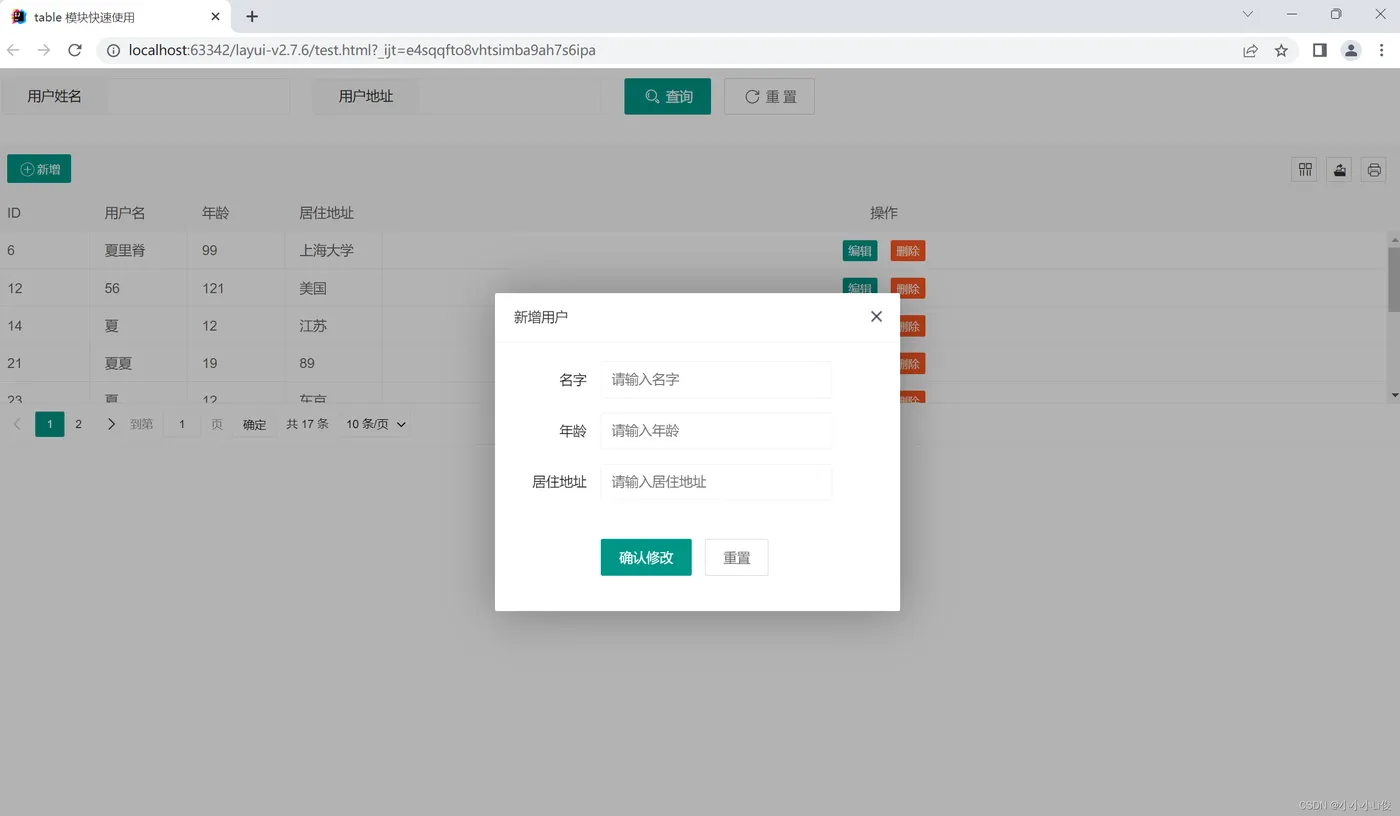Click the new tab plus button

tap(251, 16)
